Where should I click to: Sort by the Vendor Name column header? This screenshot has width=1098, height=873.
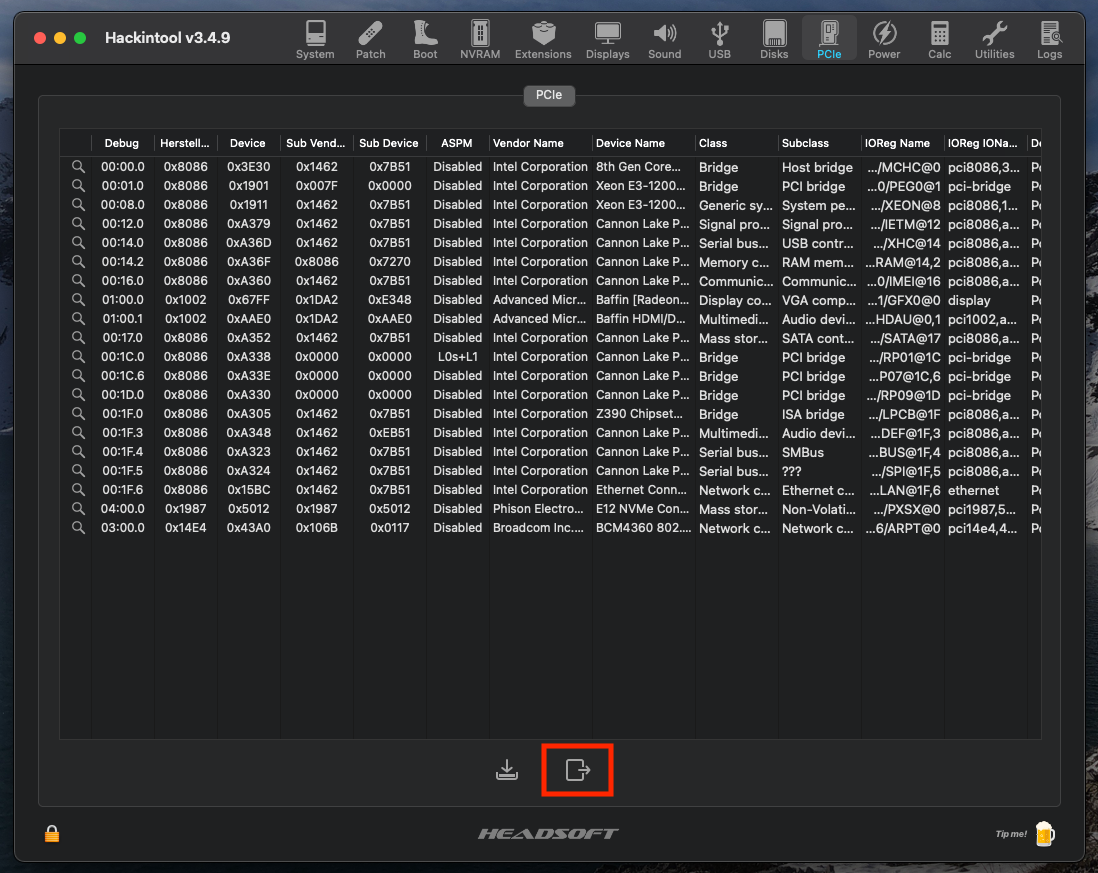[540, 143]
